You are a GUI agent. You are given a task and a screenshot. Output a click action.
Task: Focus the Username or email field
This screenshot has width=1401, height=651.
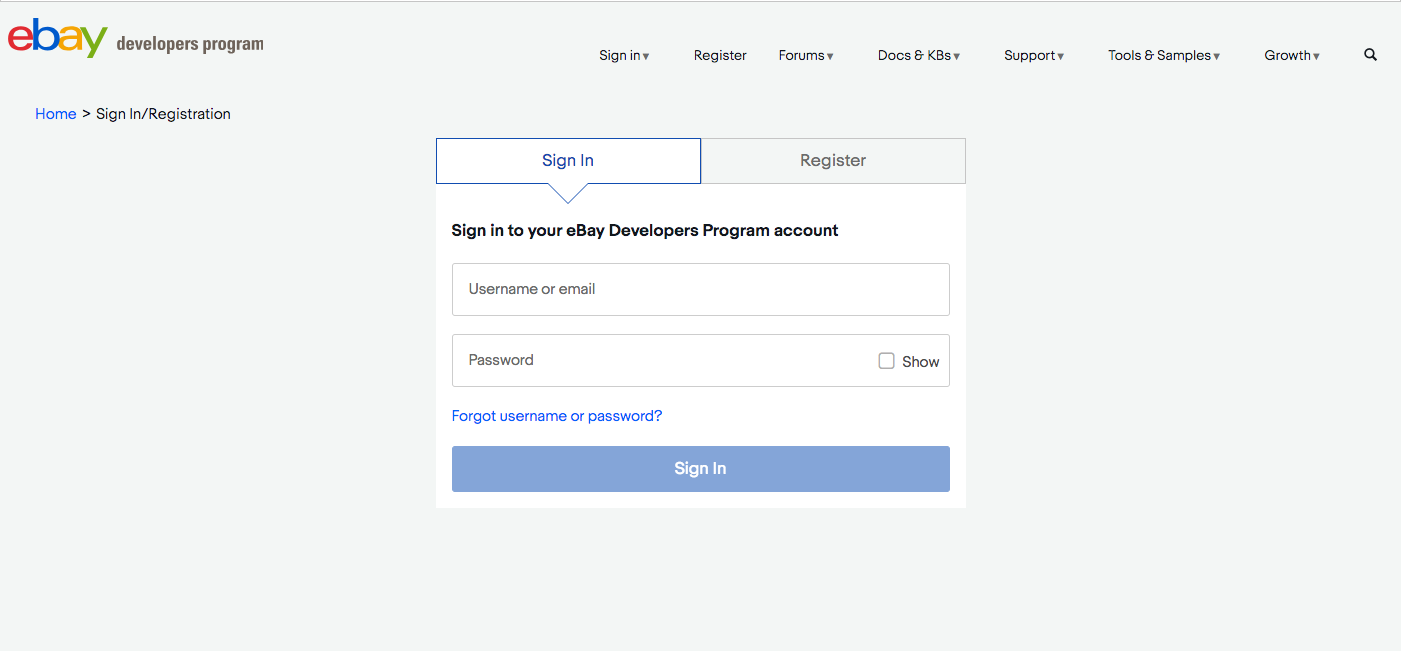(700, 290)
